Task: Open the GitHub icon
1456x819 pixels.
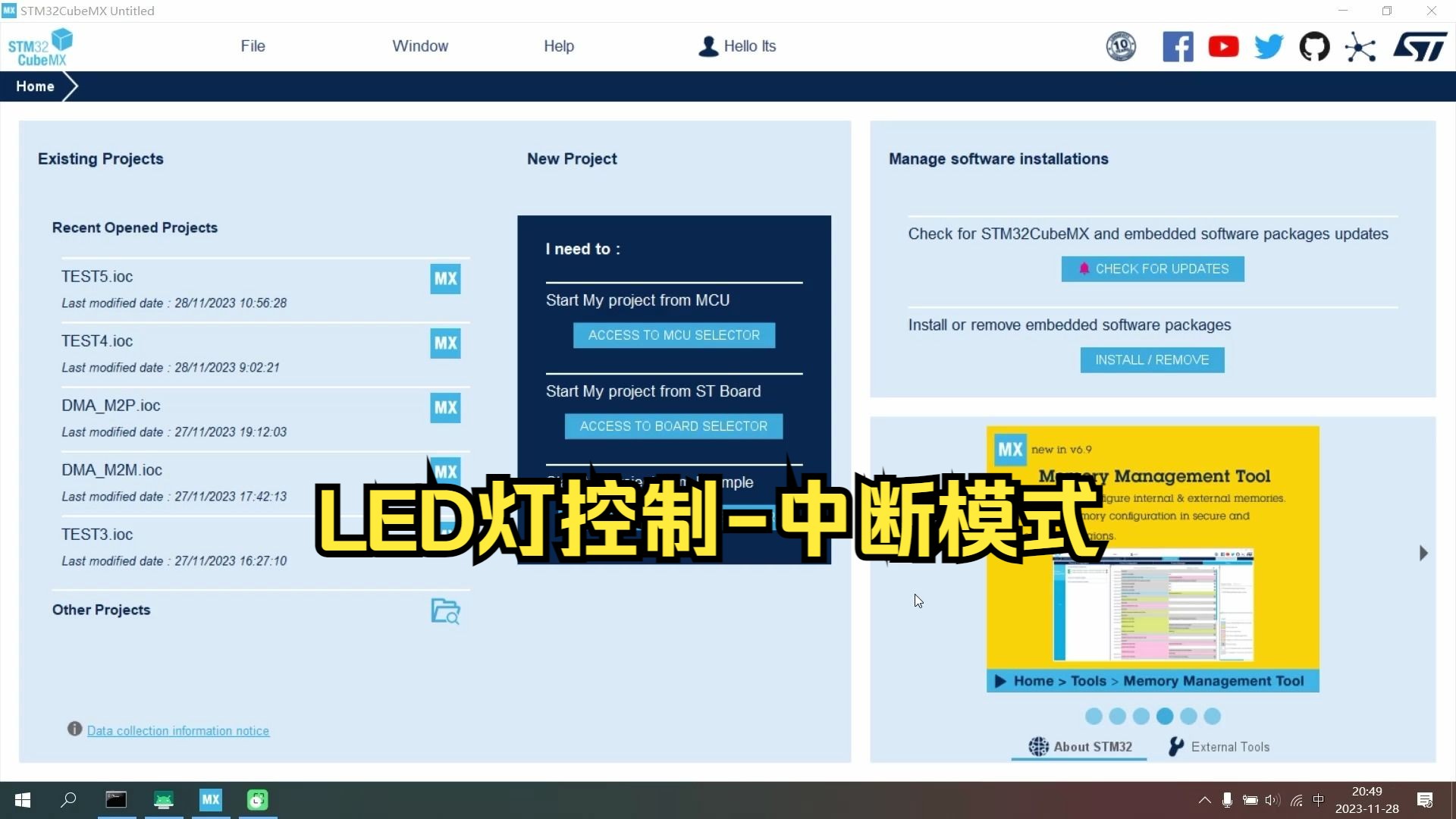Action: [1314, 46]
